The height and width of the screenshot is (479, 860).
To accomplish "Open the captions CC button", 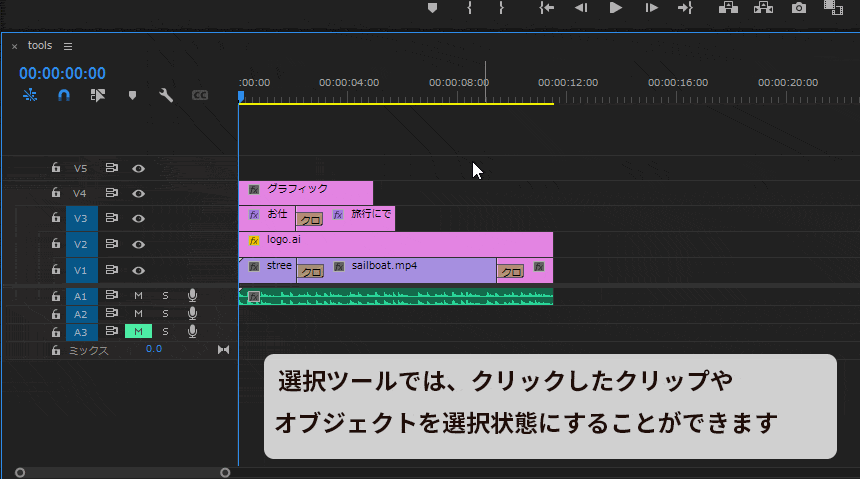I will point(200,95).
